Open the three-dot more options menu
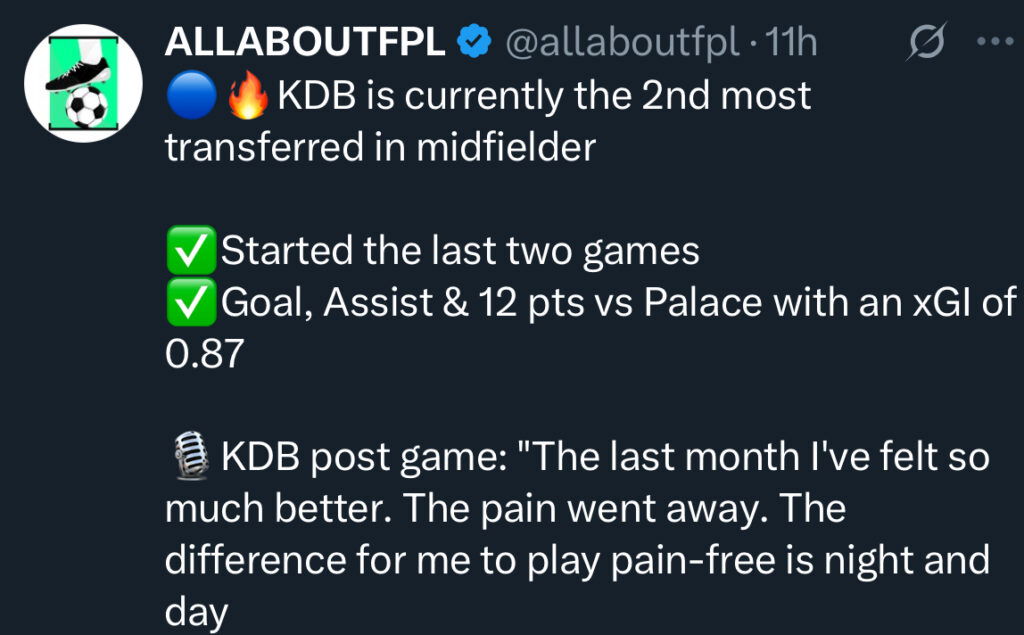The width and height of the screenshot is (1024, 635). pyautogui.click(x=993, y=43)
